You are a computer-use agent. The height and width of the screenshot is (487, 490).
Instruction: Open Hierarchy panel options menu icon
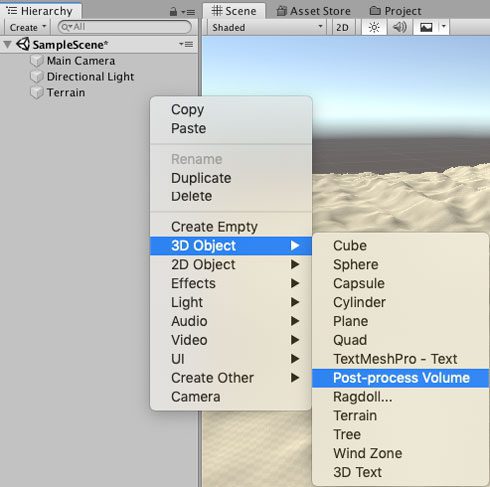[188, 13]
